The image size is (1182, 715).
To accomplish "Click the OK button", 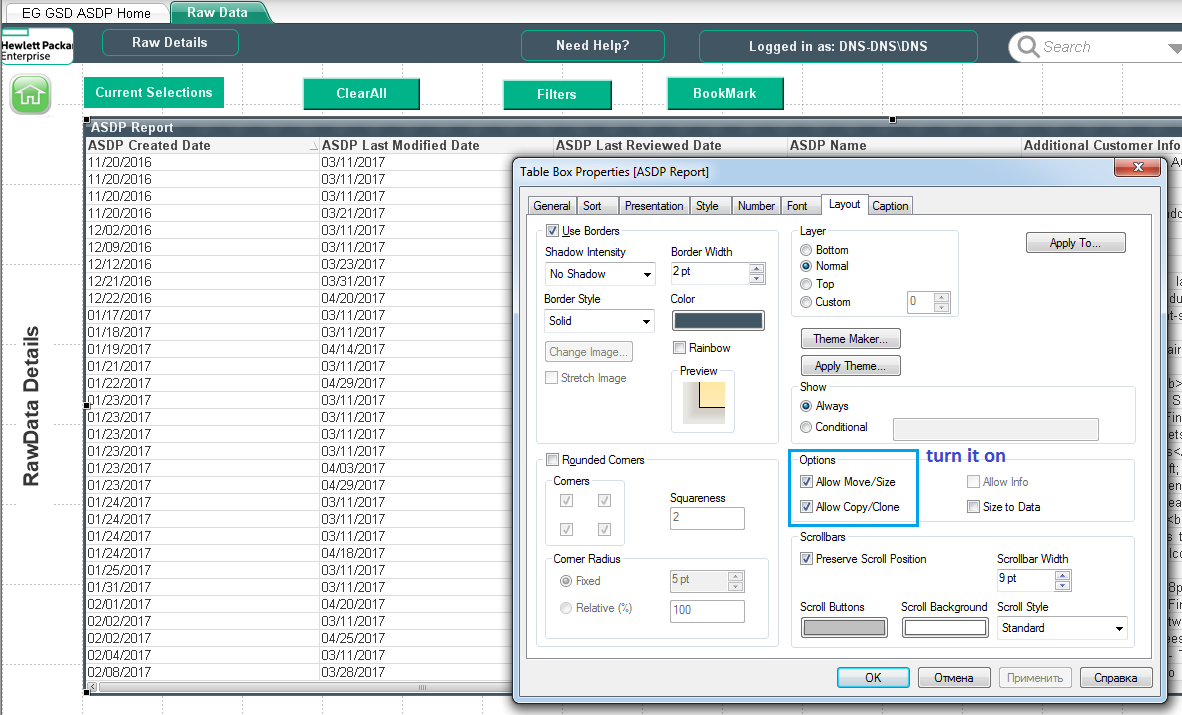I will coord(873,677).
